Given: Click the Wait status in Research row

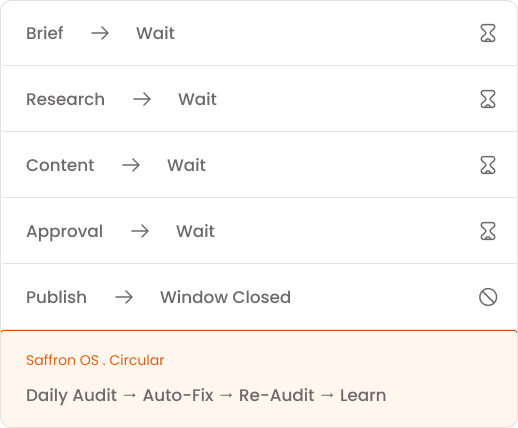Looking at the screenshot, I should (197, 99).
